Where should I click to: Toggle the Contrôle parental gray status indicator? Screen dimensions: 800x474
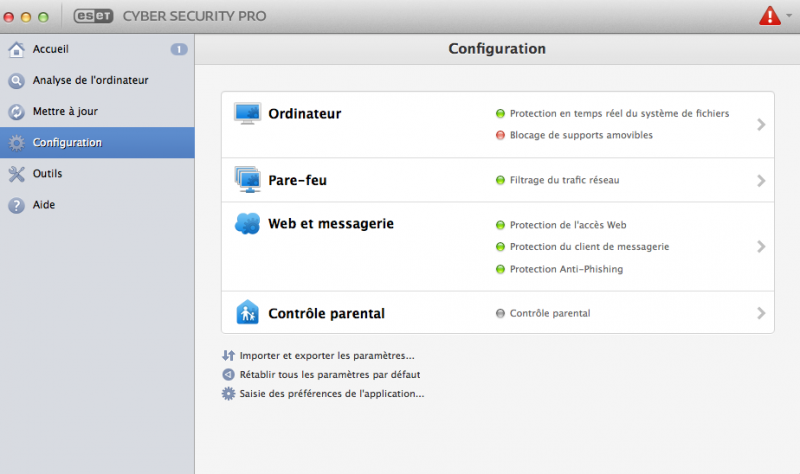[x=500, y=313]
